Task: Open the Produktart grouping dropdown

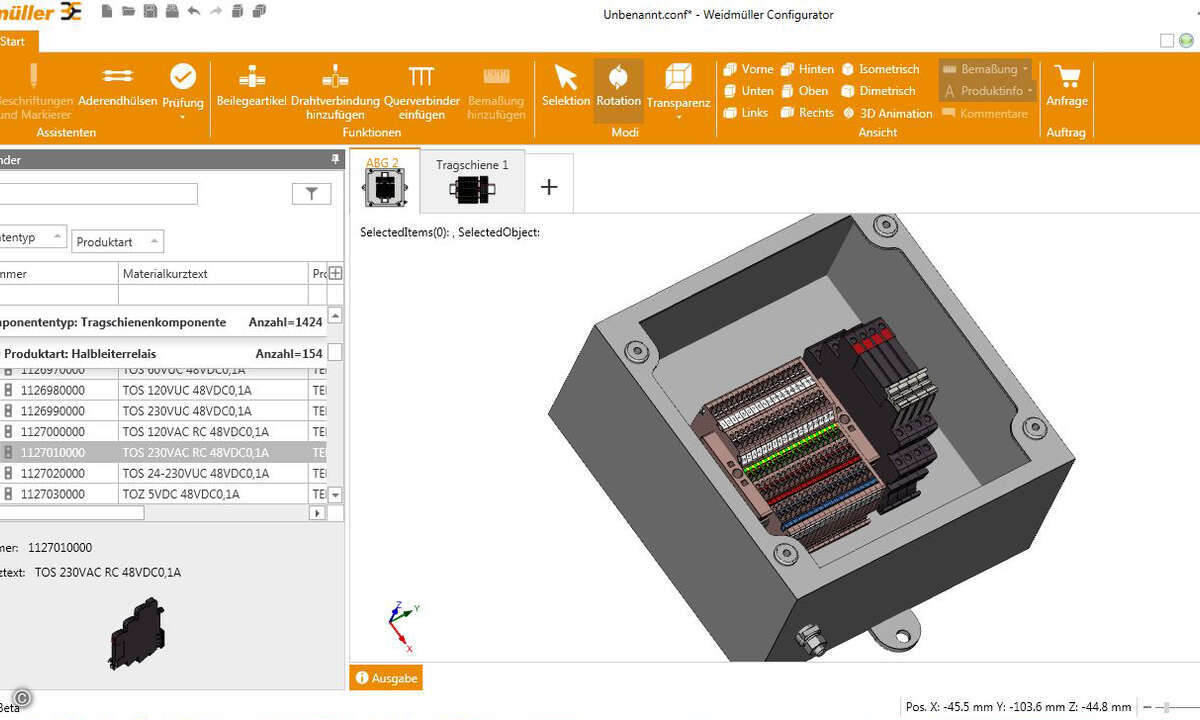Action: [117, 242]
